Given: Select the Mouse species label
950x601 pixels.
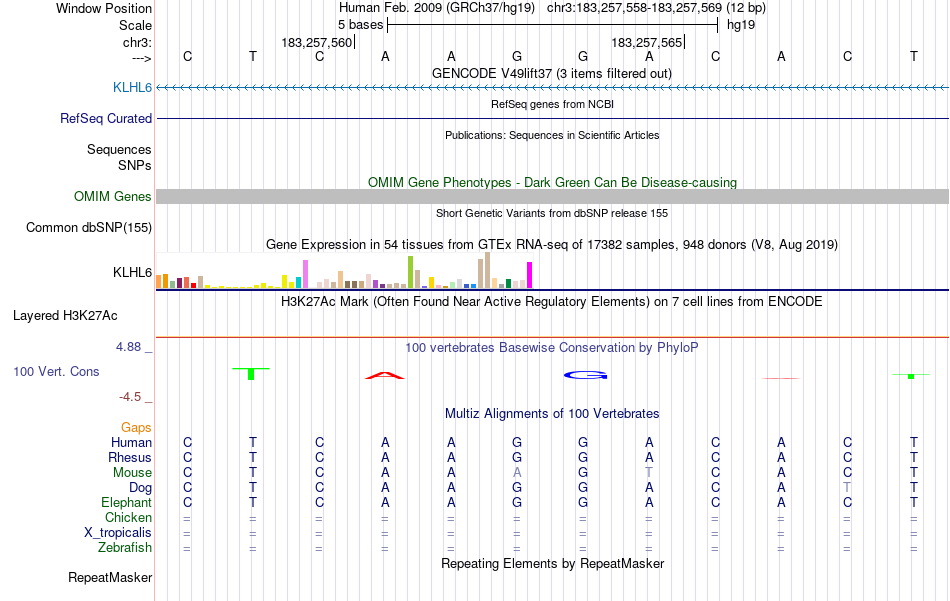Looking at the screenshot, I should point(132,473).
